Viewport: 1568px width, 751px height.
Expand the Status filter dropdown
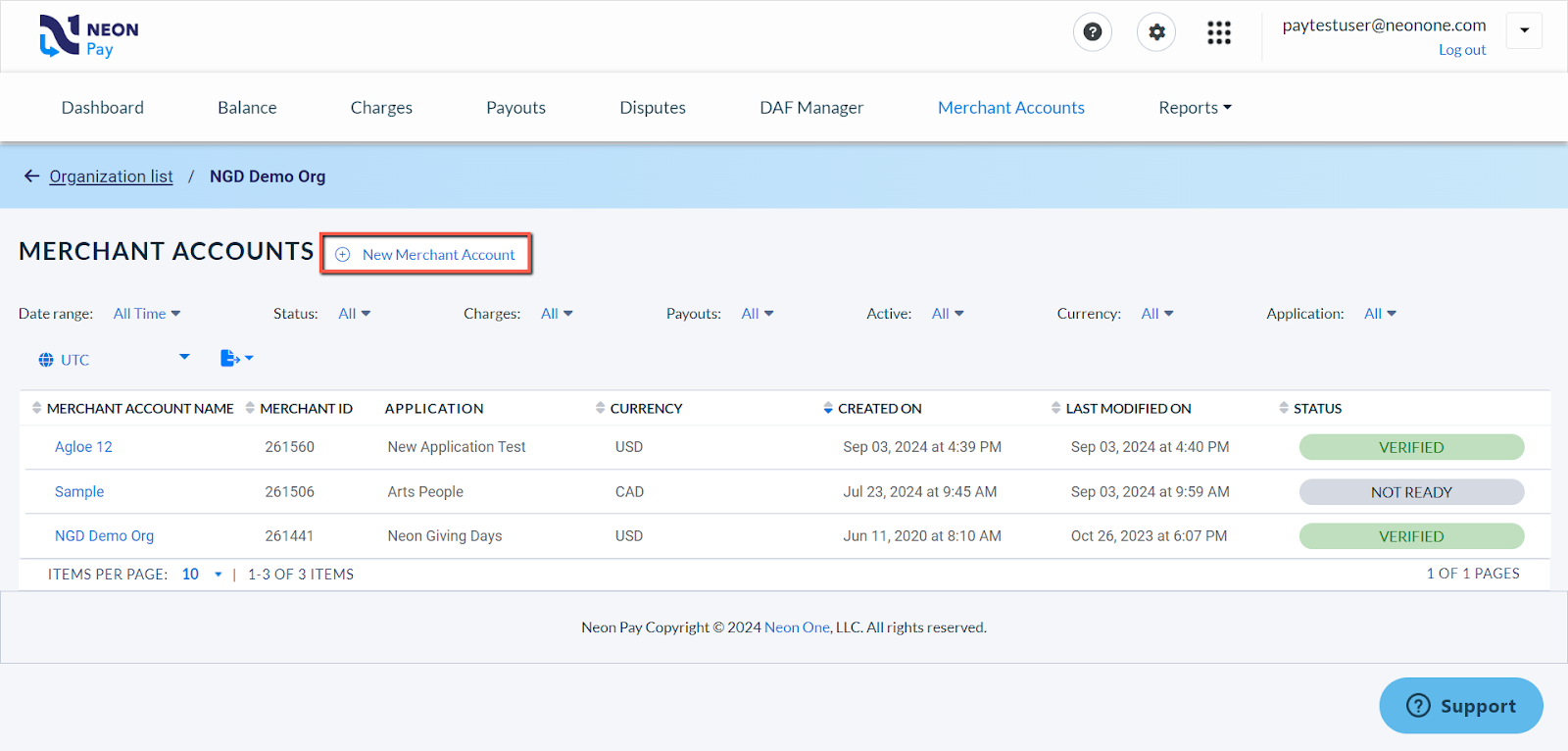[355, 314]
